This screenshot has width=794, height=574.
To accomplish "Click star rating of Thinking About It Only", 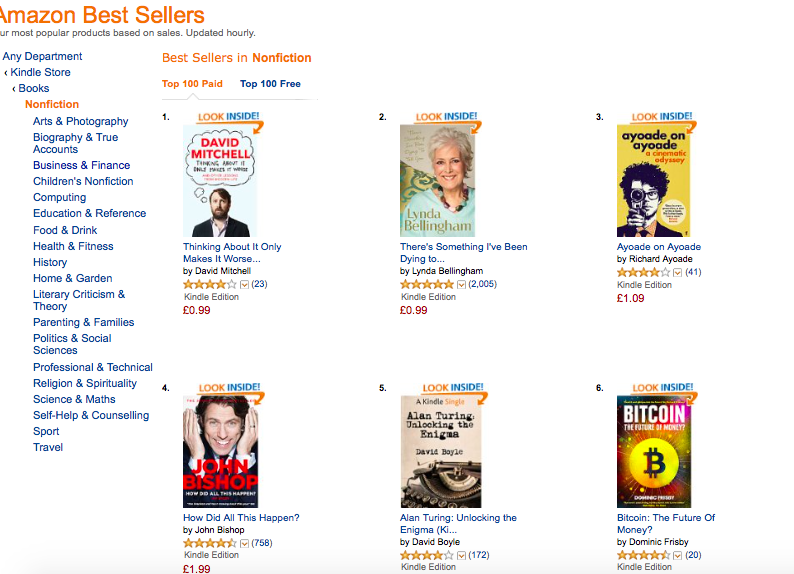I will click(210, 284).
